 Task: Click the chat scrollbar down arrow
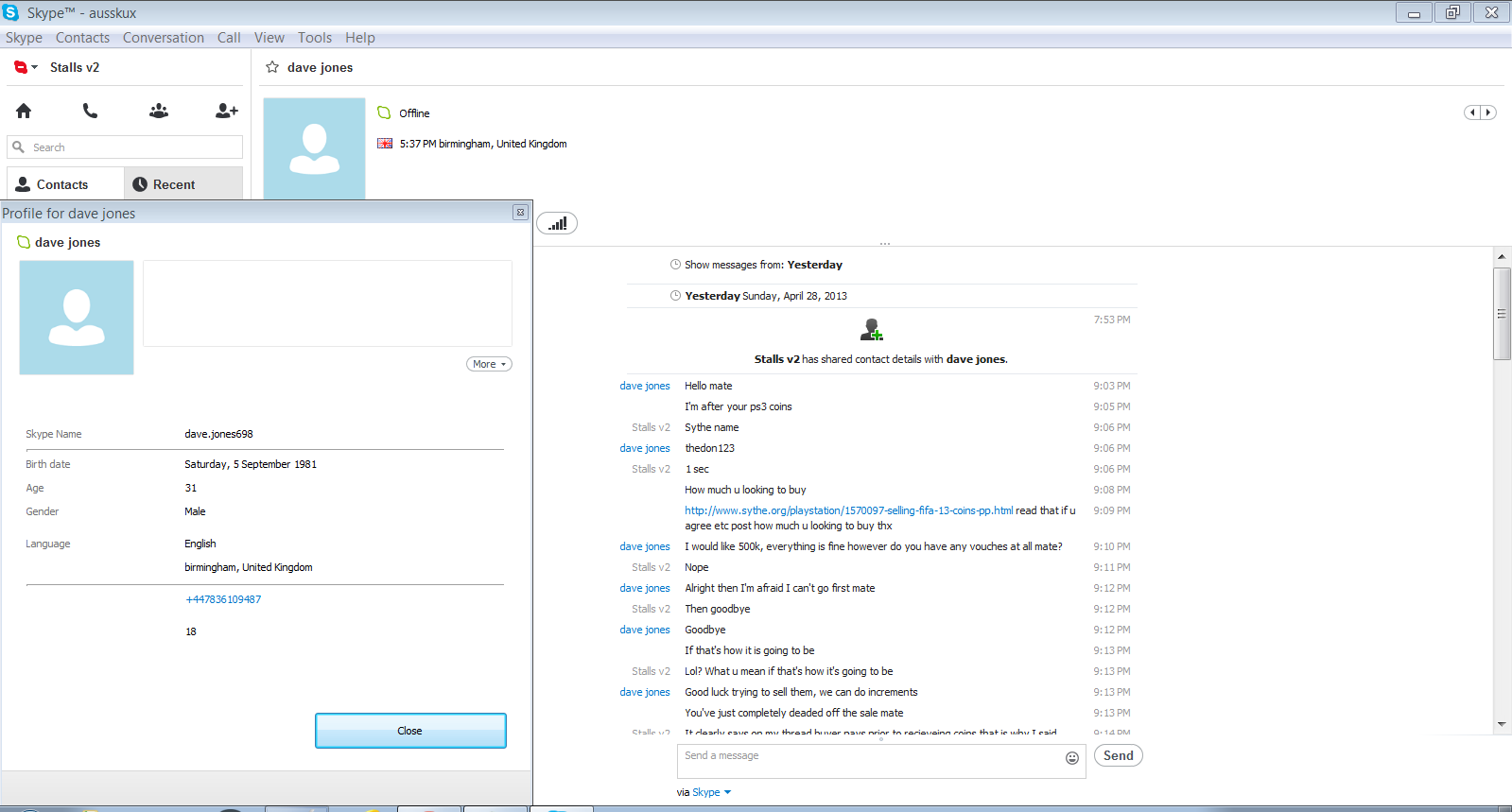click(x=1502, y=725)
